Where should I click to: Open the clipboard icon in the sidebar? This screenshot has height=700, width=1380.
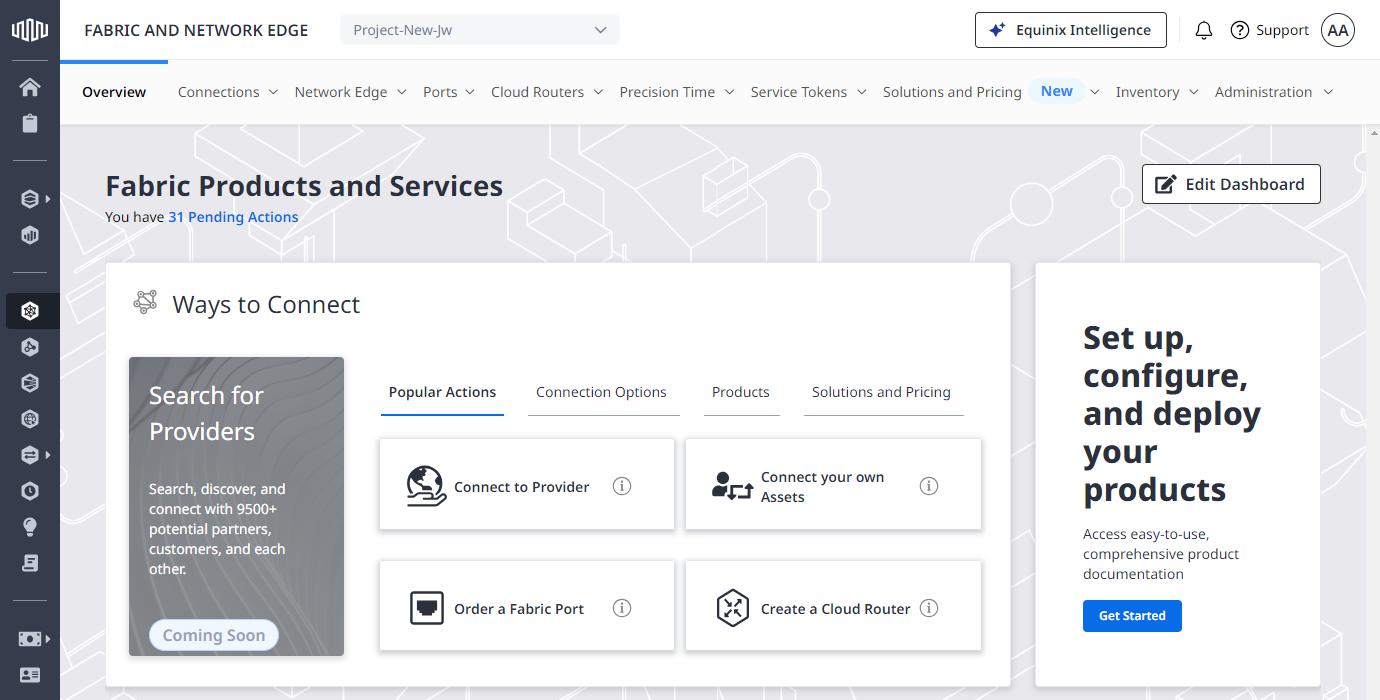(30, 124)
